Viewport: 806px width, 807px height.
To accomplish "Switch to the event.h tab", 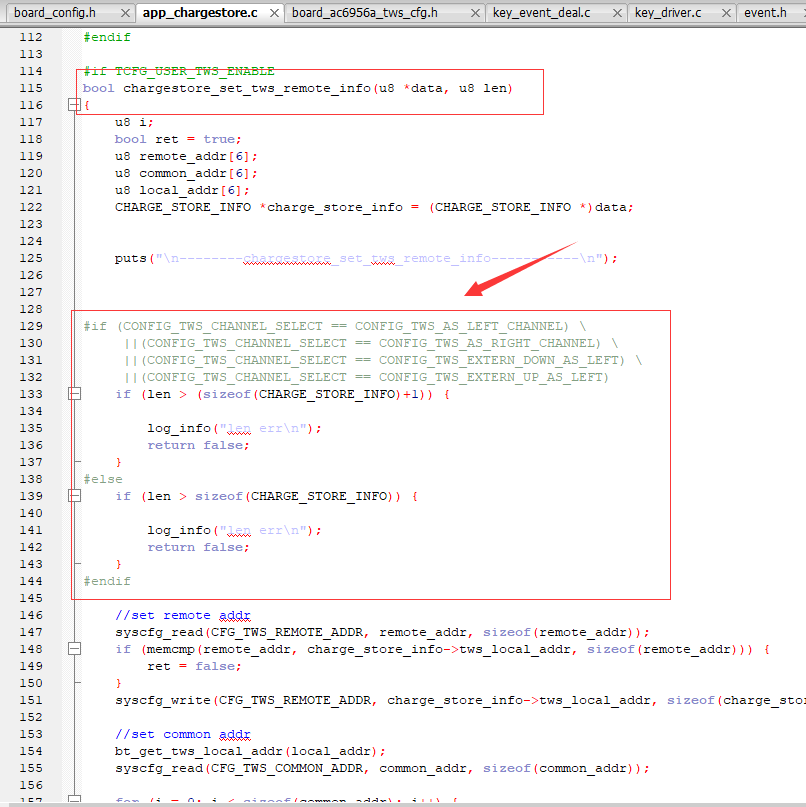I will coord(765,13).
